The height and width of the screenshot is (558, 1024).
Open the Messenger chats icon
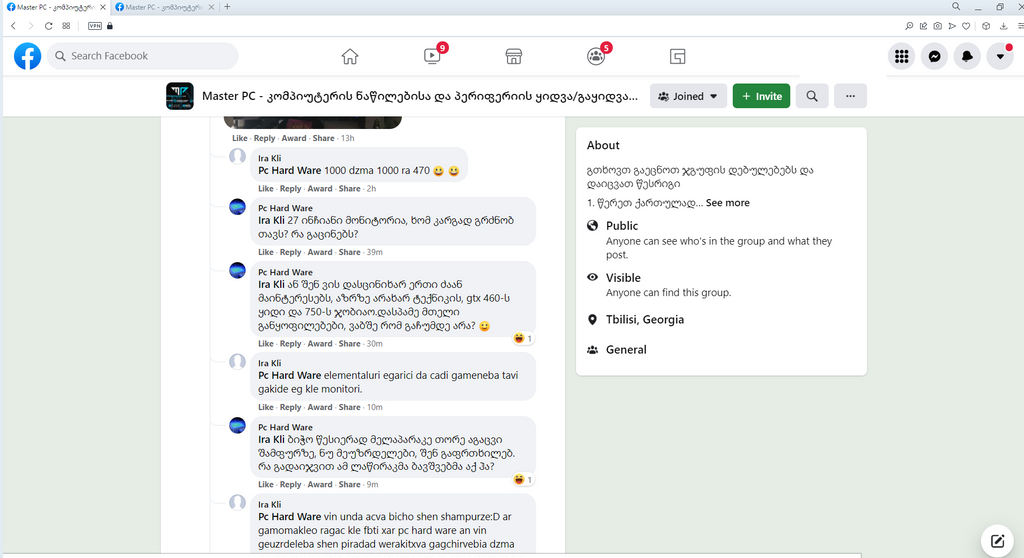pyautogui.click(x=935, y=57)
